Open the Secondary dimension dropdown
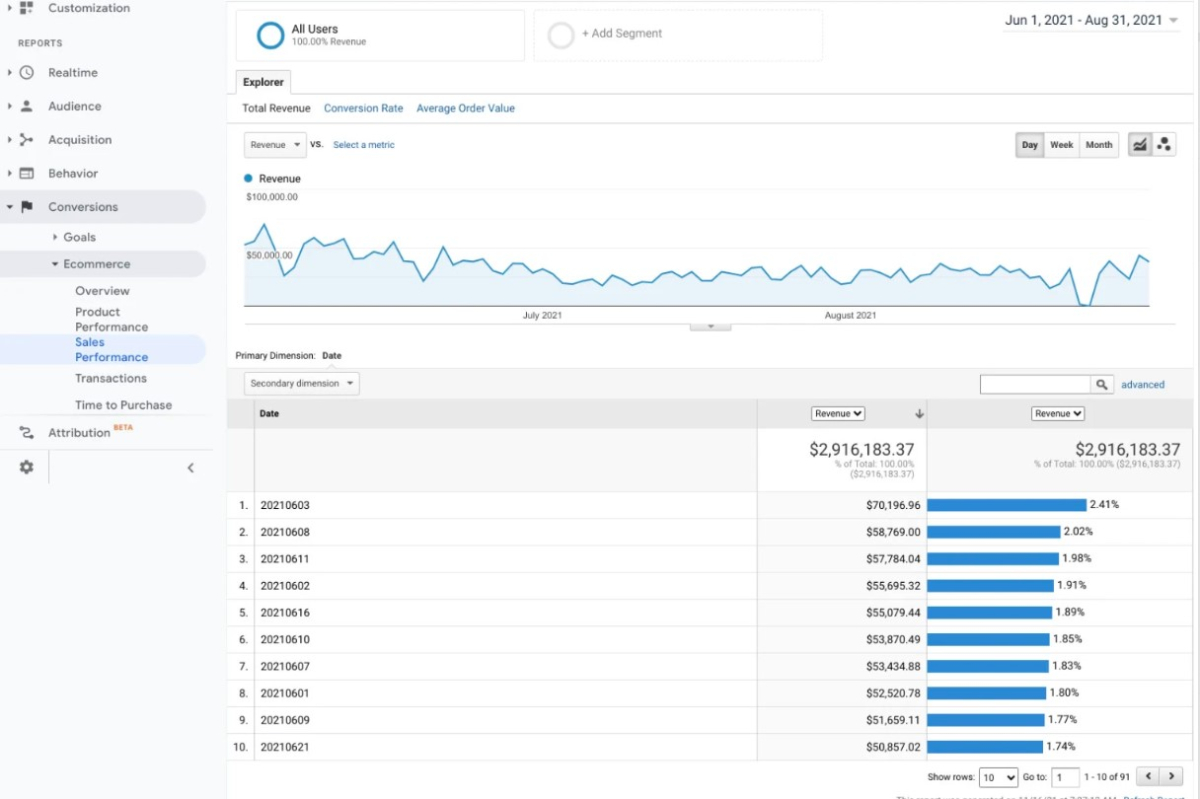Screen dimensions: 1200x799 301,384
